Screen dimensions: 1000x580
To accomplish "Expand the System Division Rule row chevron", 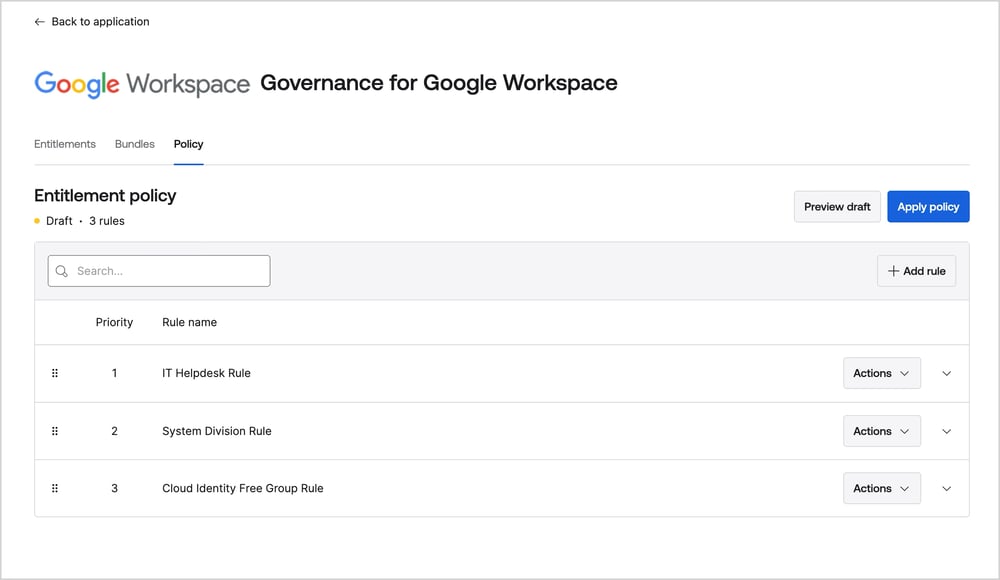I will click(x=946, y=431).
